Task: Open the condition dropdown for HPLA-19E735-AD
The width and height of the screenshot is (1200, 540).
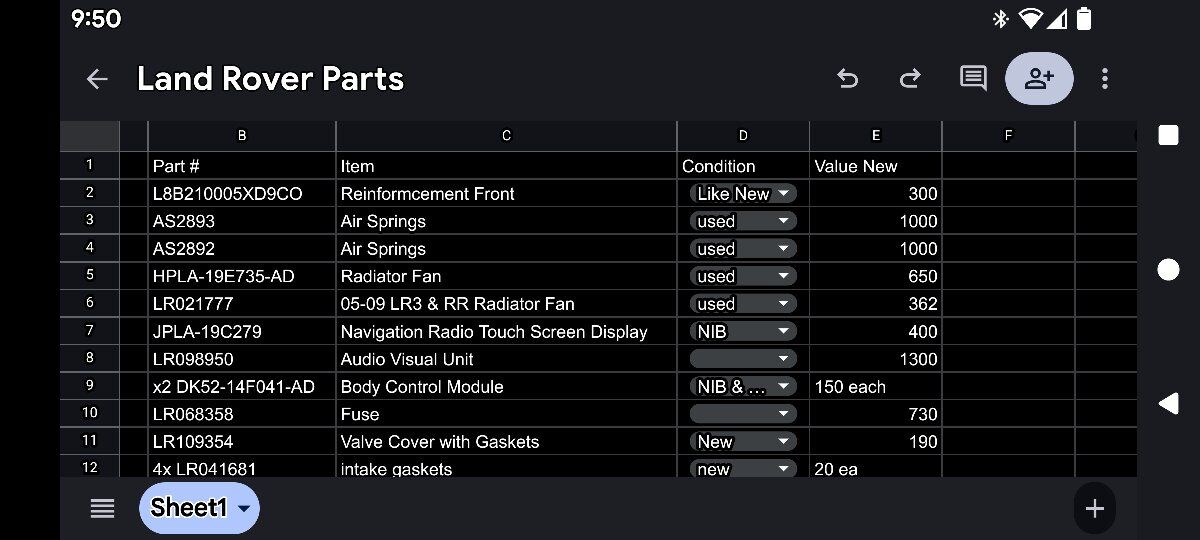Action: pyautogui.click(x=742, y=276)
